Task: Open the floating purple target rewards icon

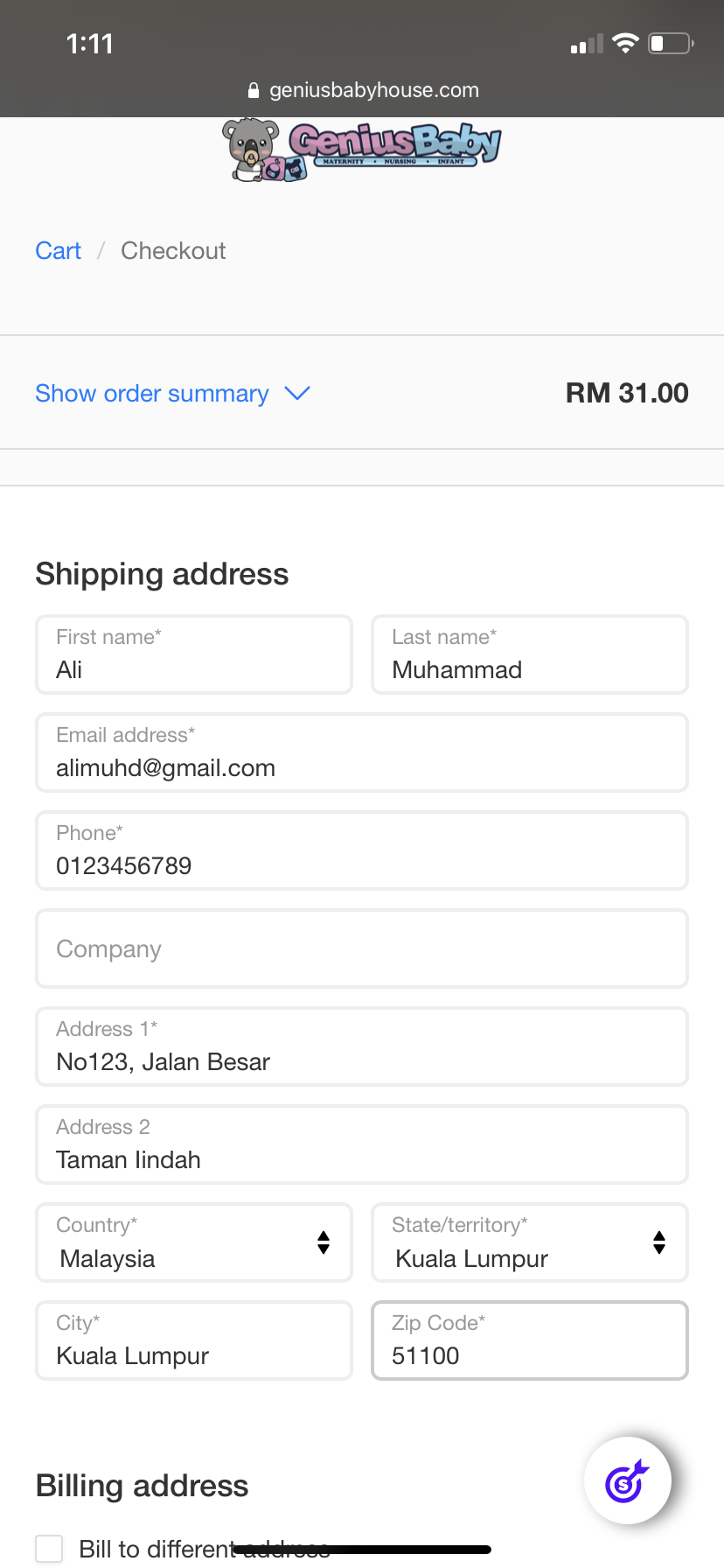Action: tap(628, 1480)
